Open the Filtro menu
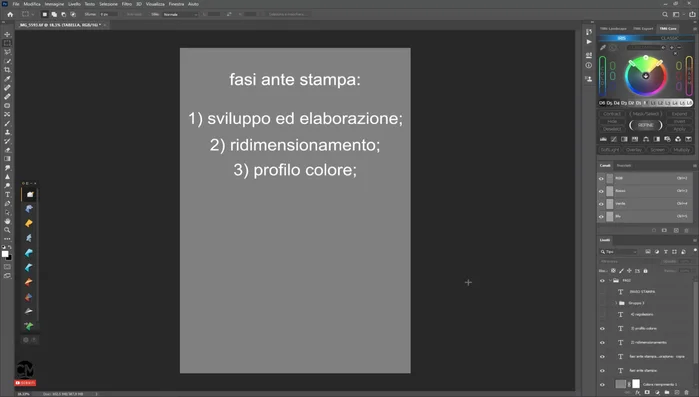Screen dimensions: 699x397 (x=127, y=4)
